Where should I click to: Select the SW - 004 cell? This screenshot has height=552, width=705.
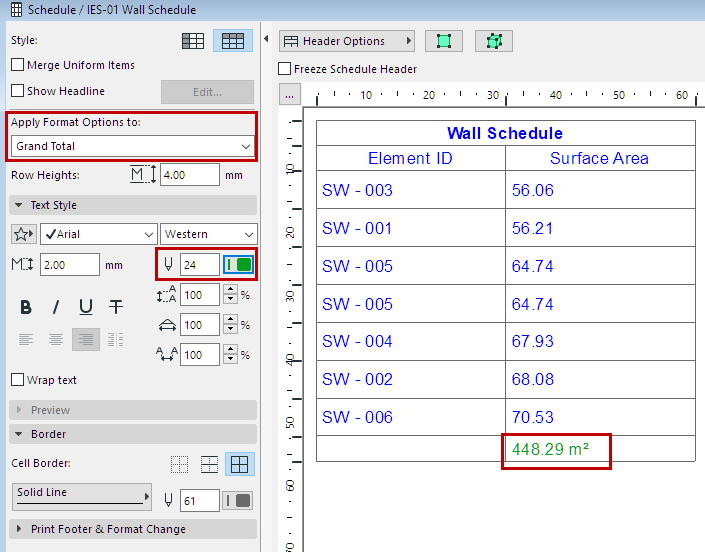(411, 341)
